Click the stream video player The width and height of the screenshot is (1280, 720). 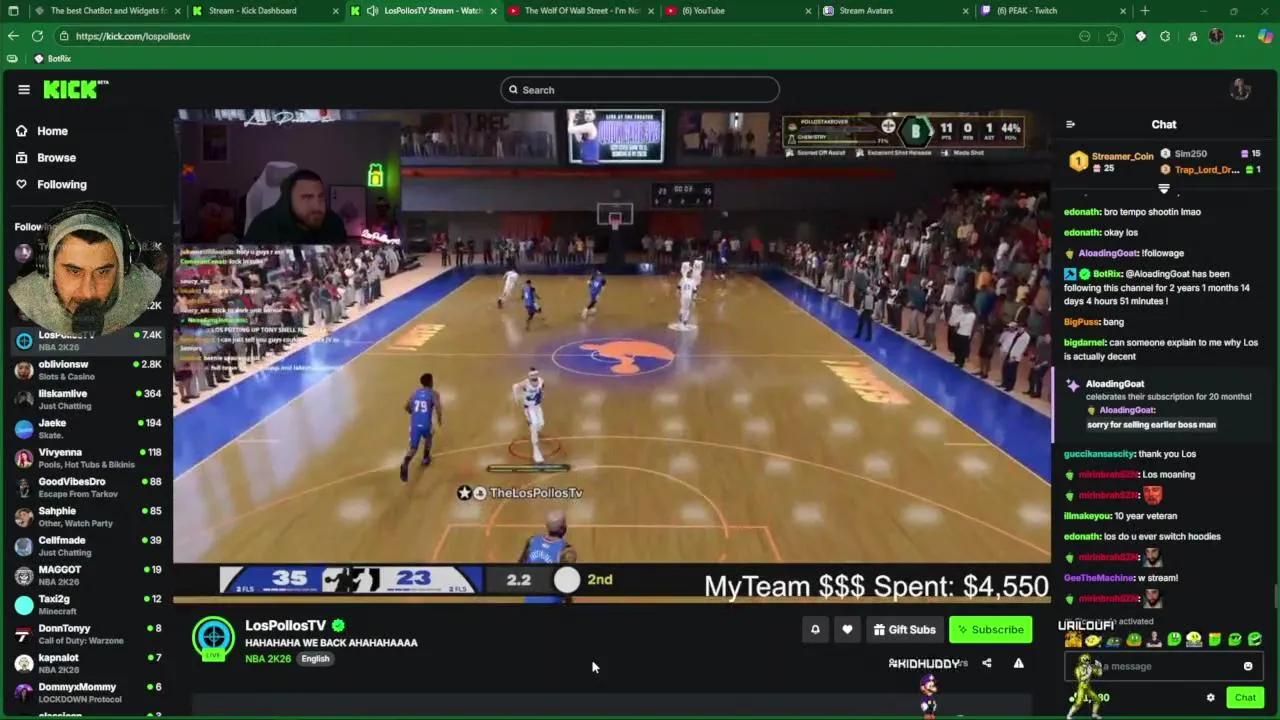tap(612, 356)
